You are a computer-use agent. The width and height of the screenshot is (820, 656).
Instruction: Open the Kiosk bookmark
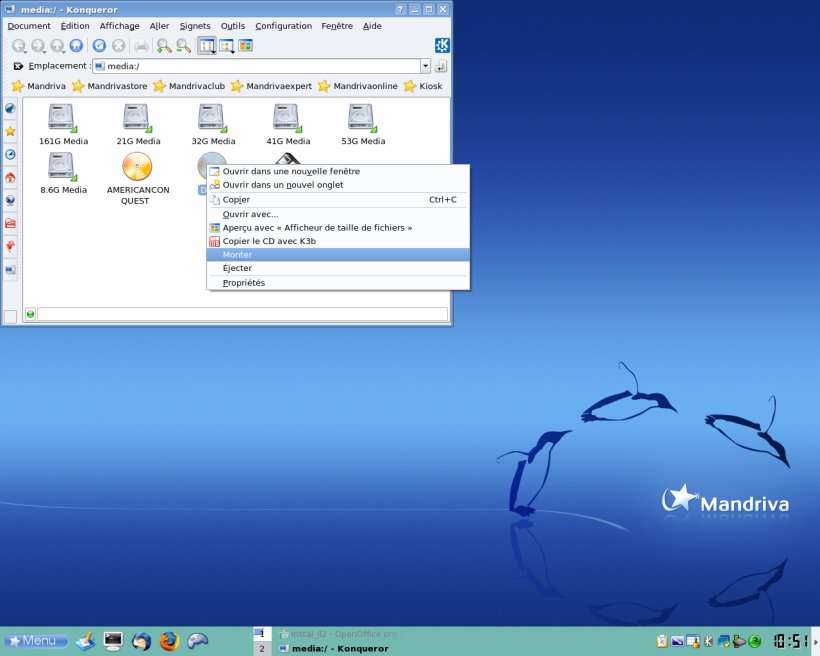coord(423,86)
